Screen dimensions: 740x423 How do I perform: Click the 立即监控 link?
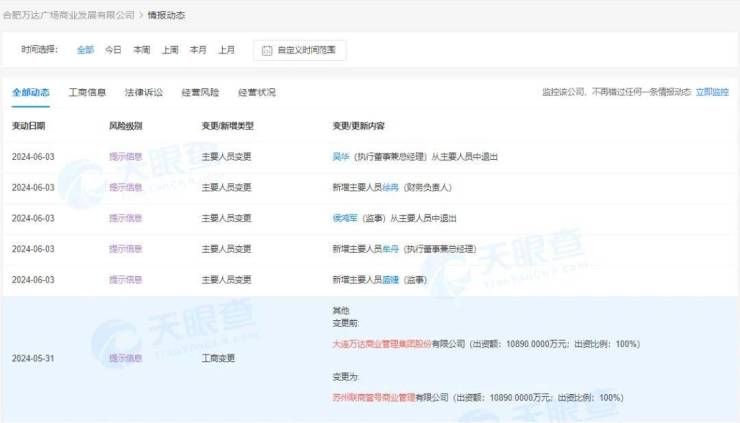pos(712,92)
